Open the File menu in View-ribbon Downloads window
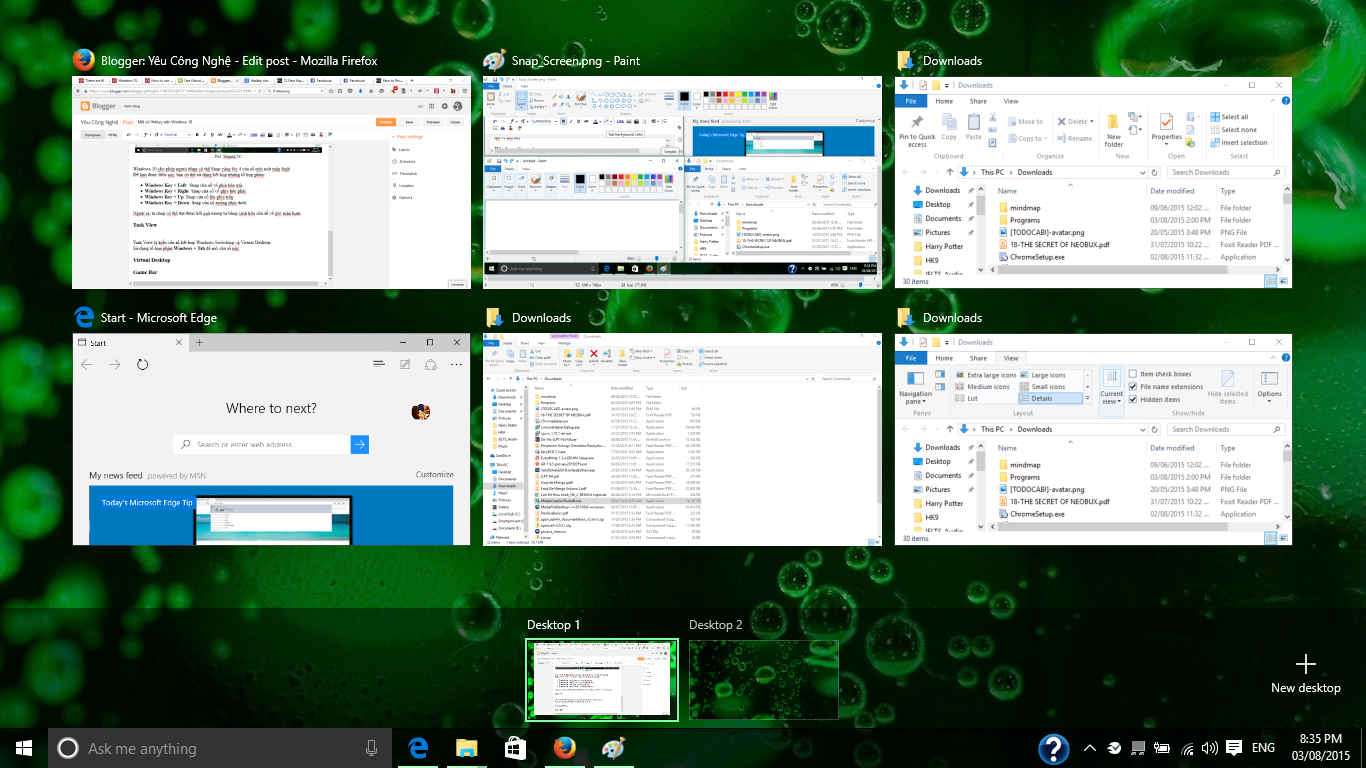 tap(911, 358)
